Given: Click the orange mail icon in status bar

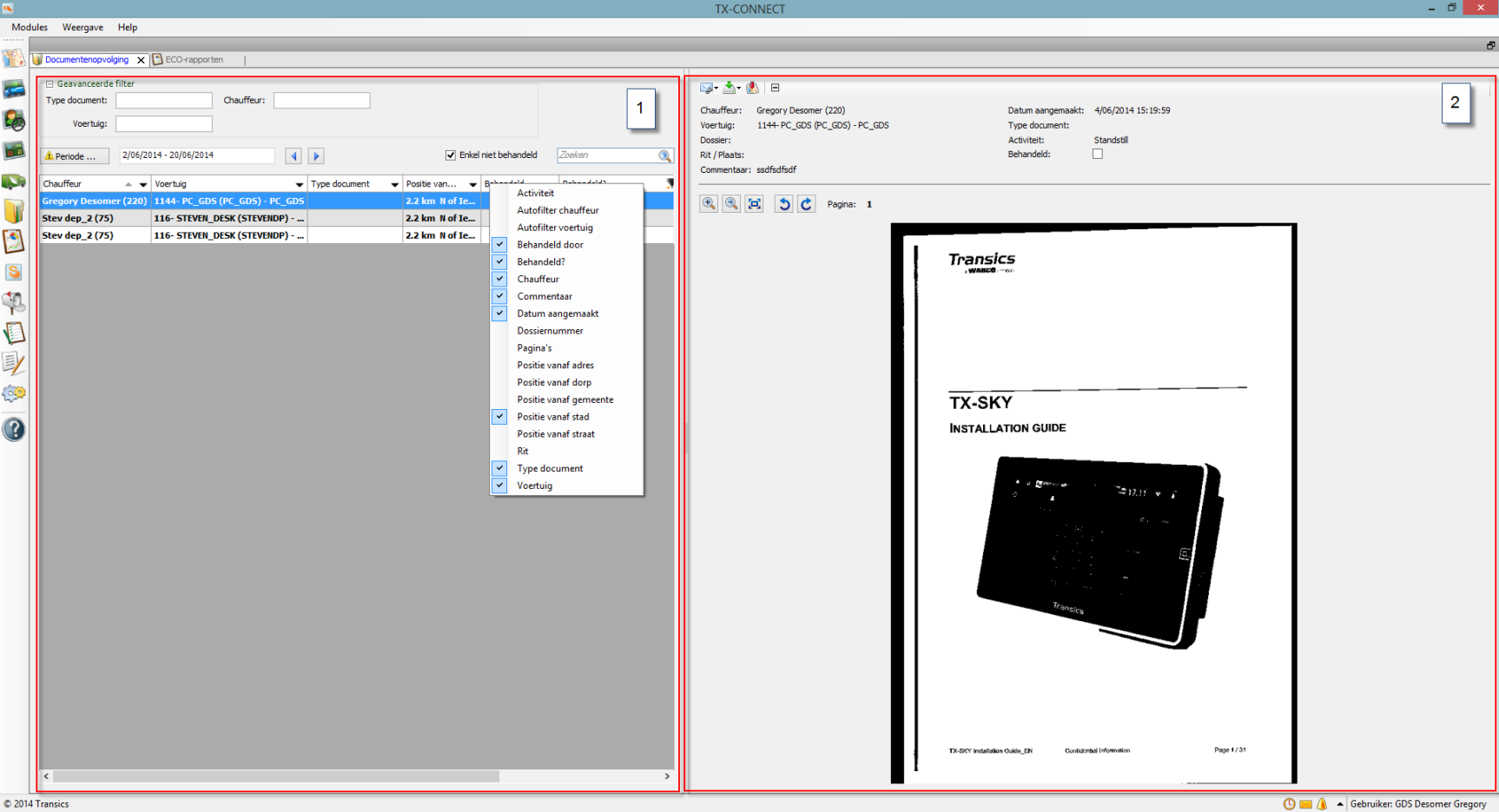Looking at the screenshot, I should (x=1305, y=804).
